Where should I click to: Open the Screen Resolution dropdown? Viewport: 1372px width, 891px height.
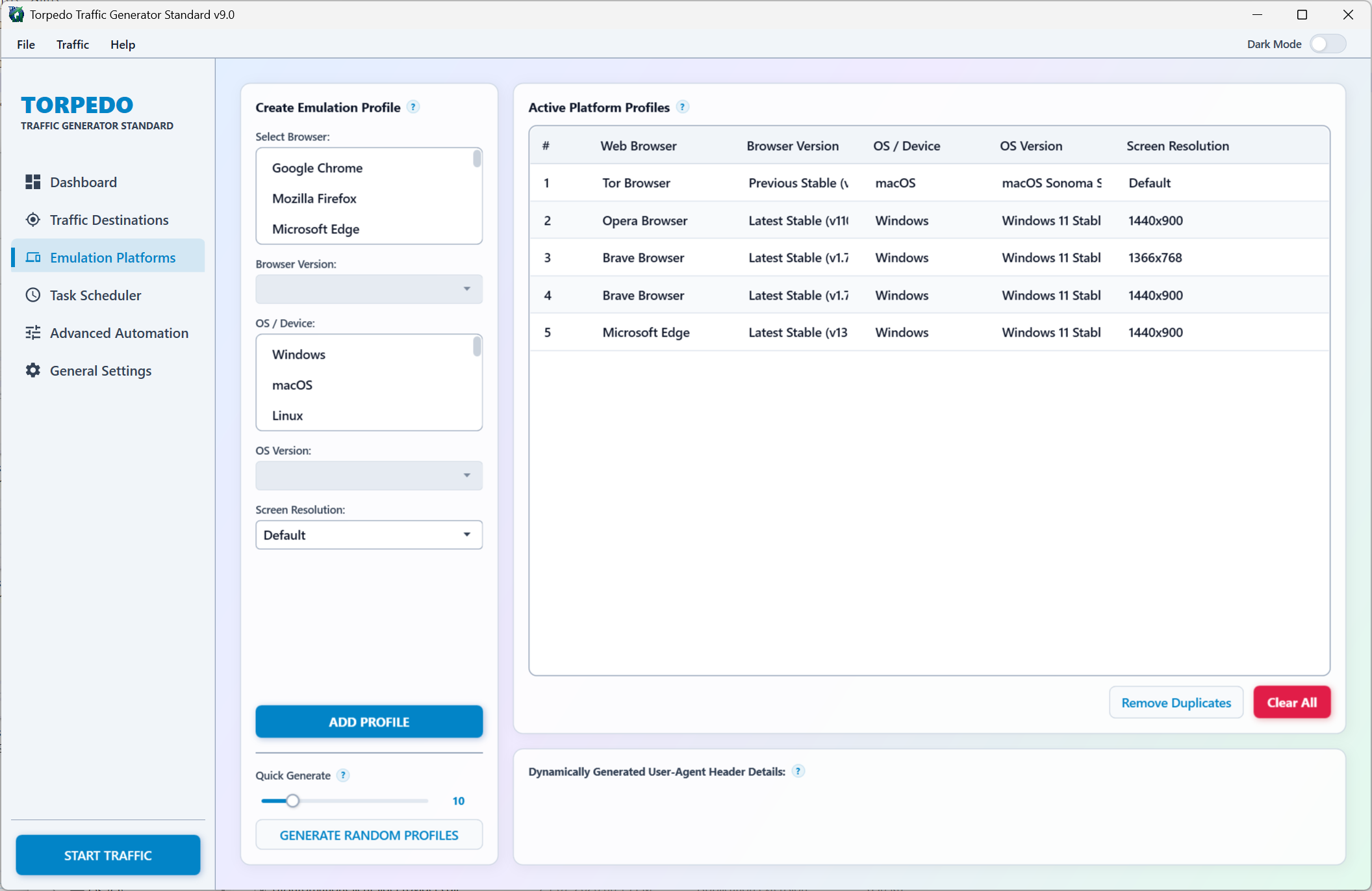tap(369, 535)
